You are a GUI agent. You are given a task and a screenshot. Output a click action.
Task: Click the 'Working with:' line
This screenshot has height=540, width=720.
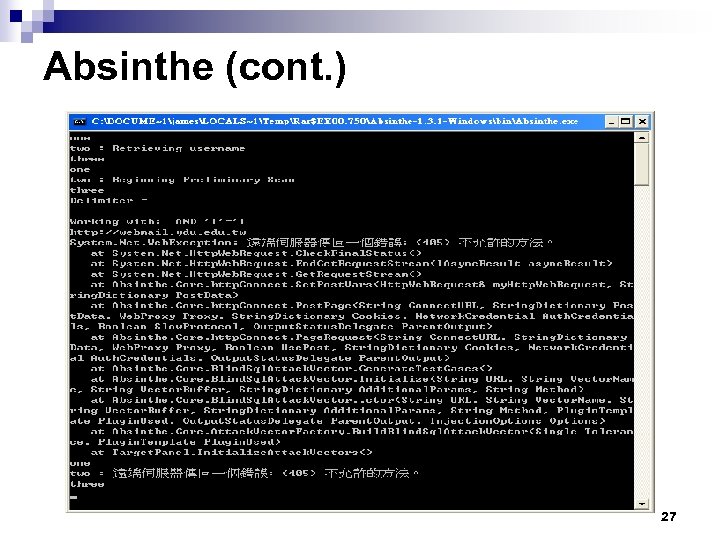157,221
